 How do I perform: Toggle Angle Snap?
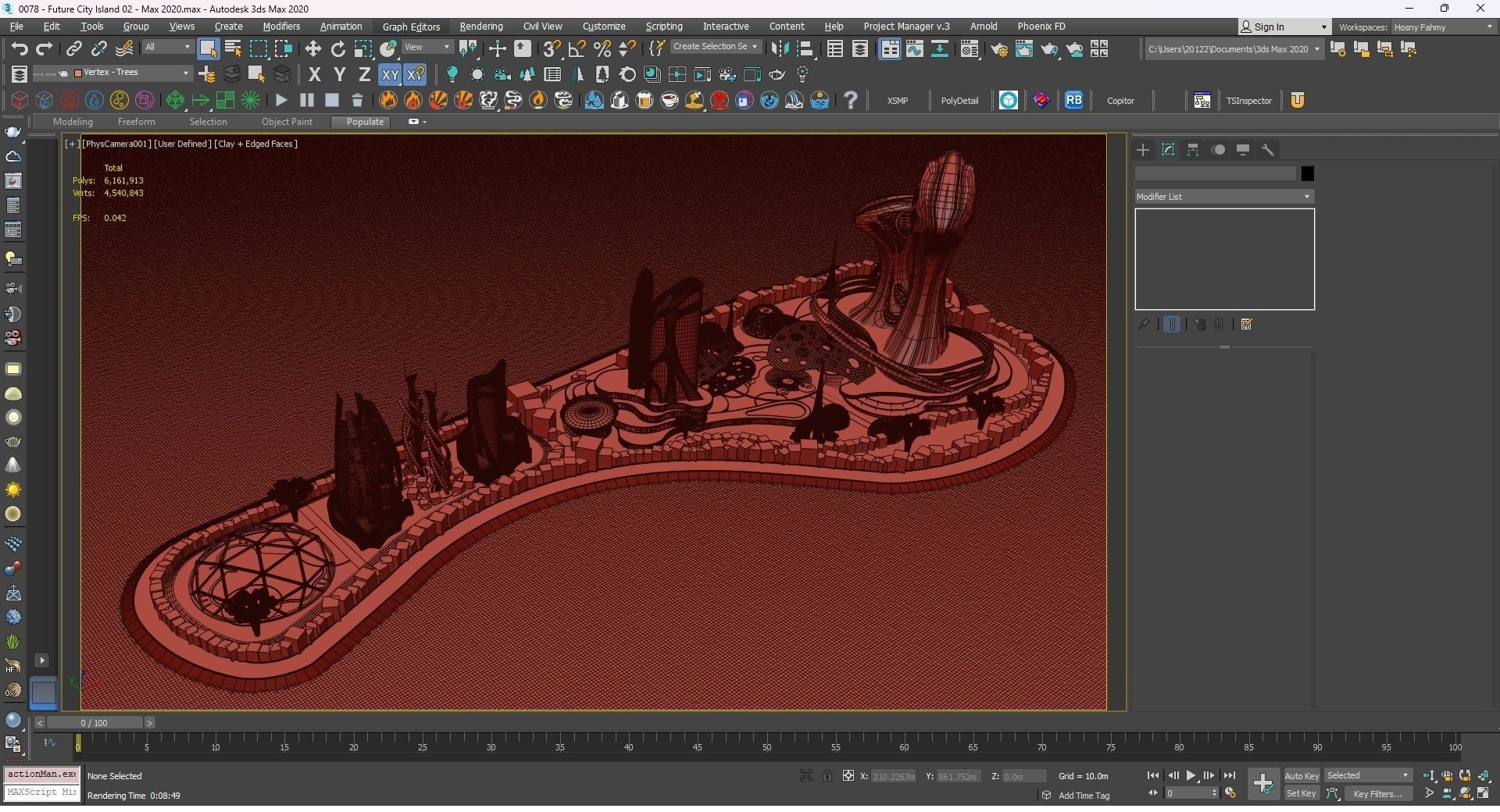pyautogui.click(x=577, y=49)
